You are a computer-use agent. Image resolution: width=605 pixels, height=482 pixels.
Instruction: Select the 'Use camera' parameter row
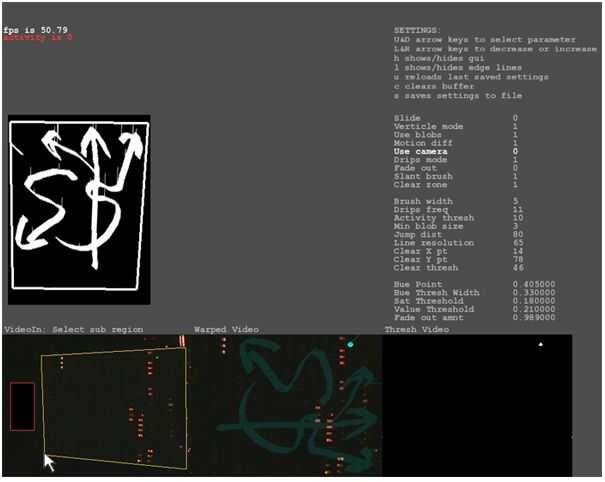pos(456,151)
